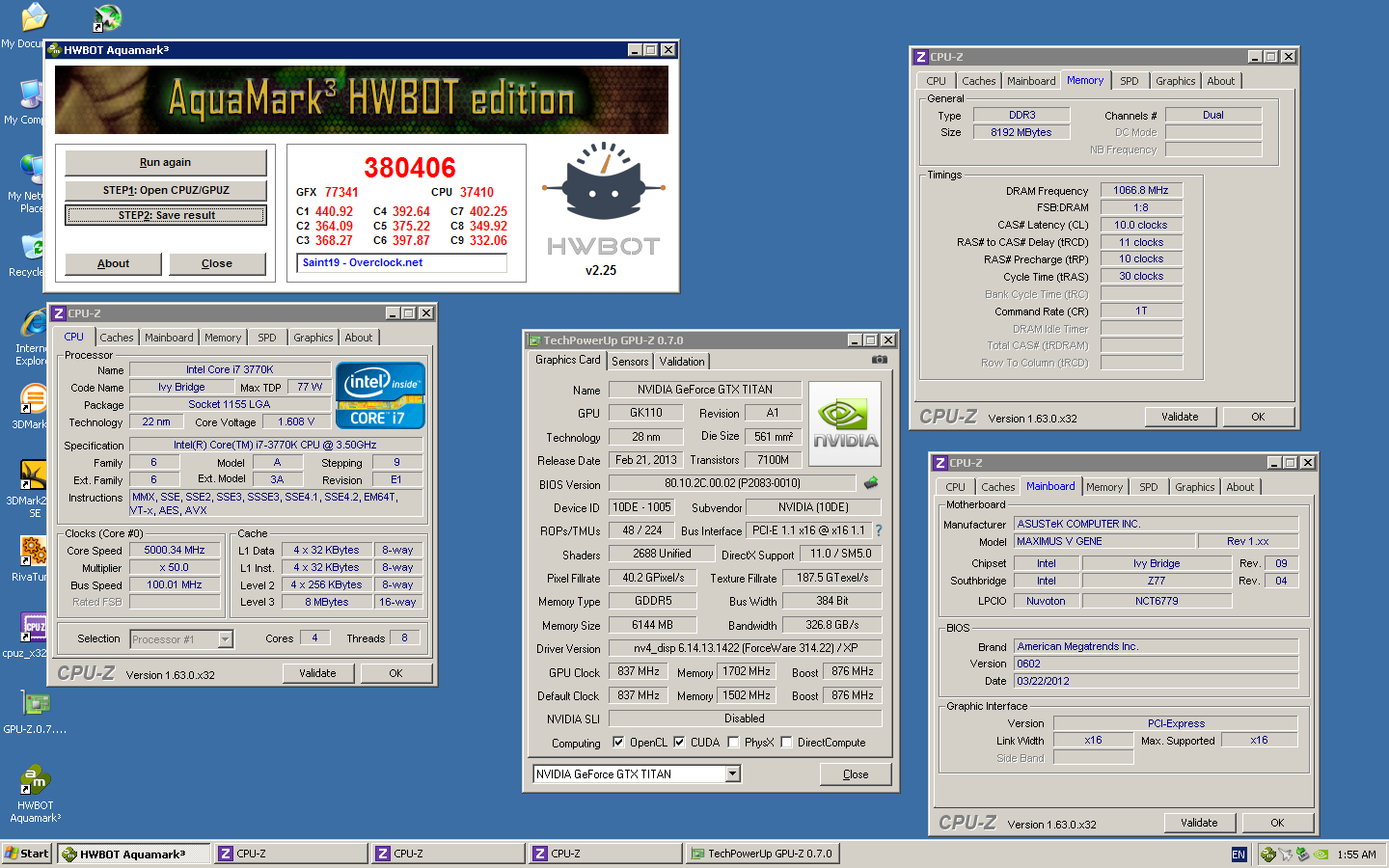Image resolution: width=1389 pixels, height=868 pixels.
Task: Click Intel Core i7 logo badge
Action: click(380, 395)
